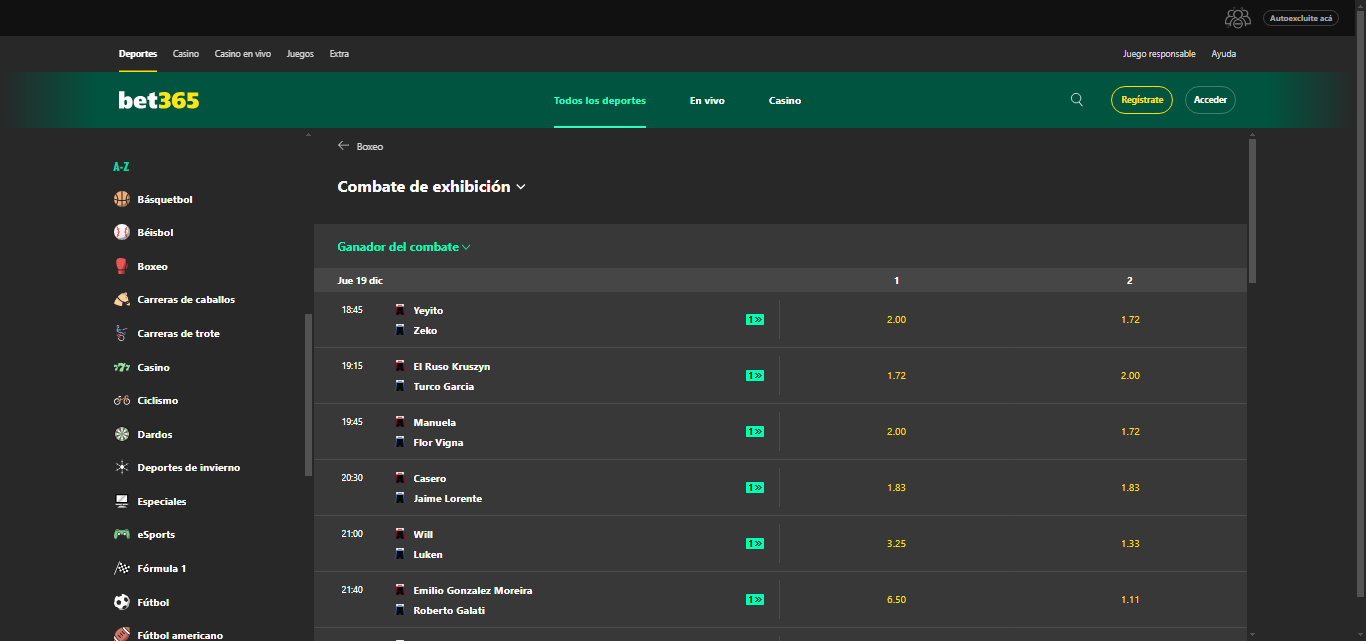Click the eSports gamepad icon
The height and width of the screenshot is (641, 1366).
click(122, 534)
